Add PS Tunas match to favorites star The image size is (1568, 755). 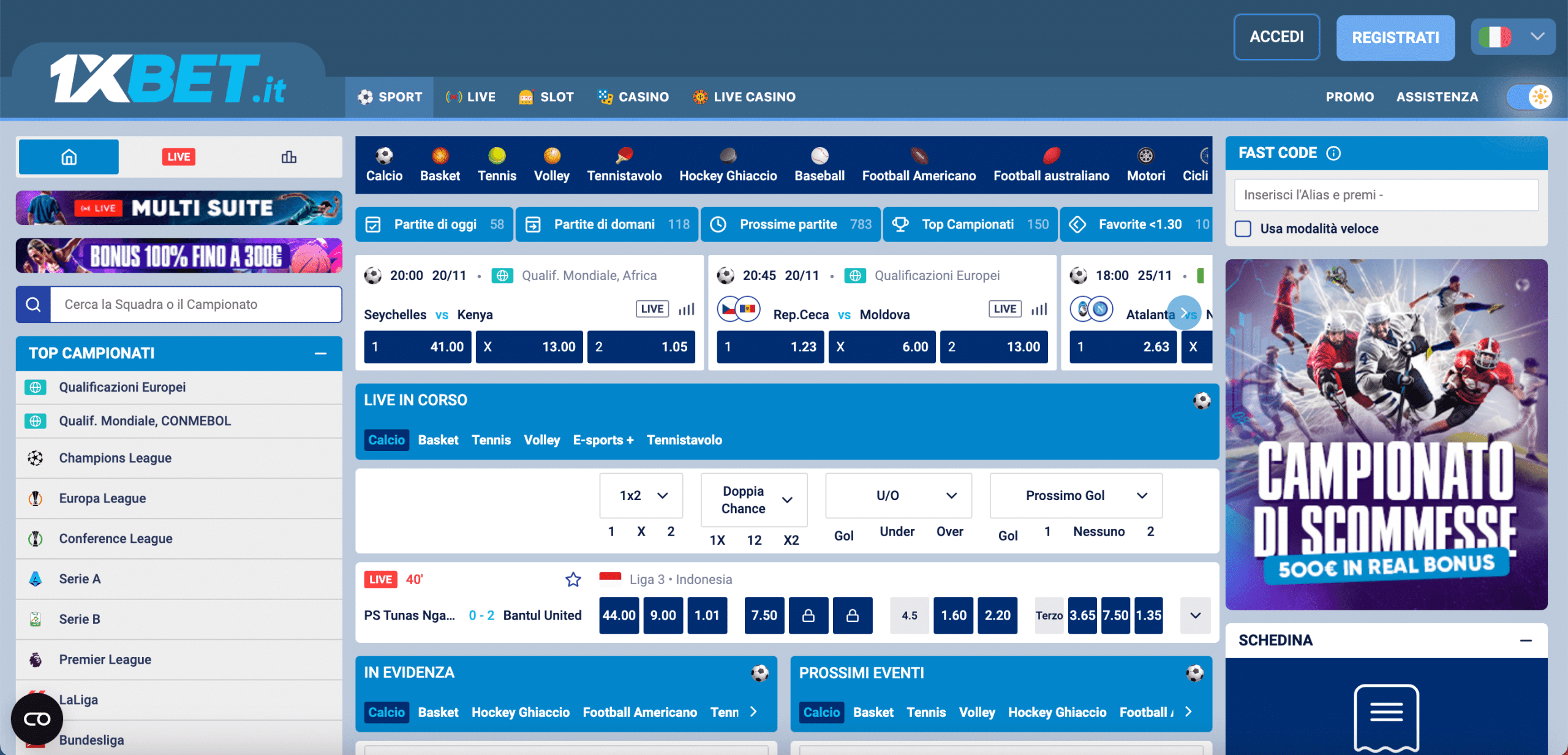point(573,579)
